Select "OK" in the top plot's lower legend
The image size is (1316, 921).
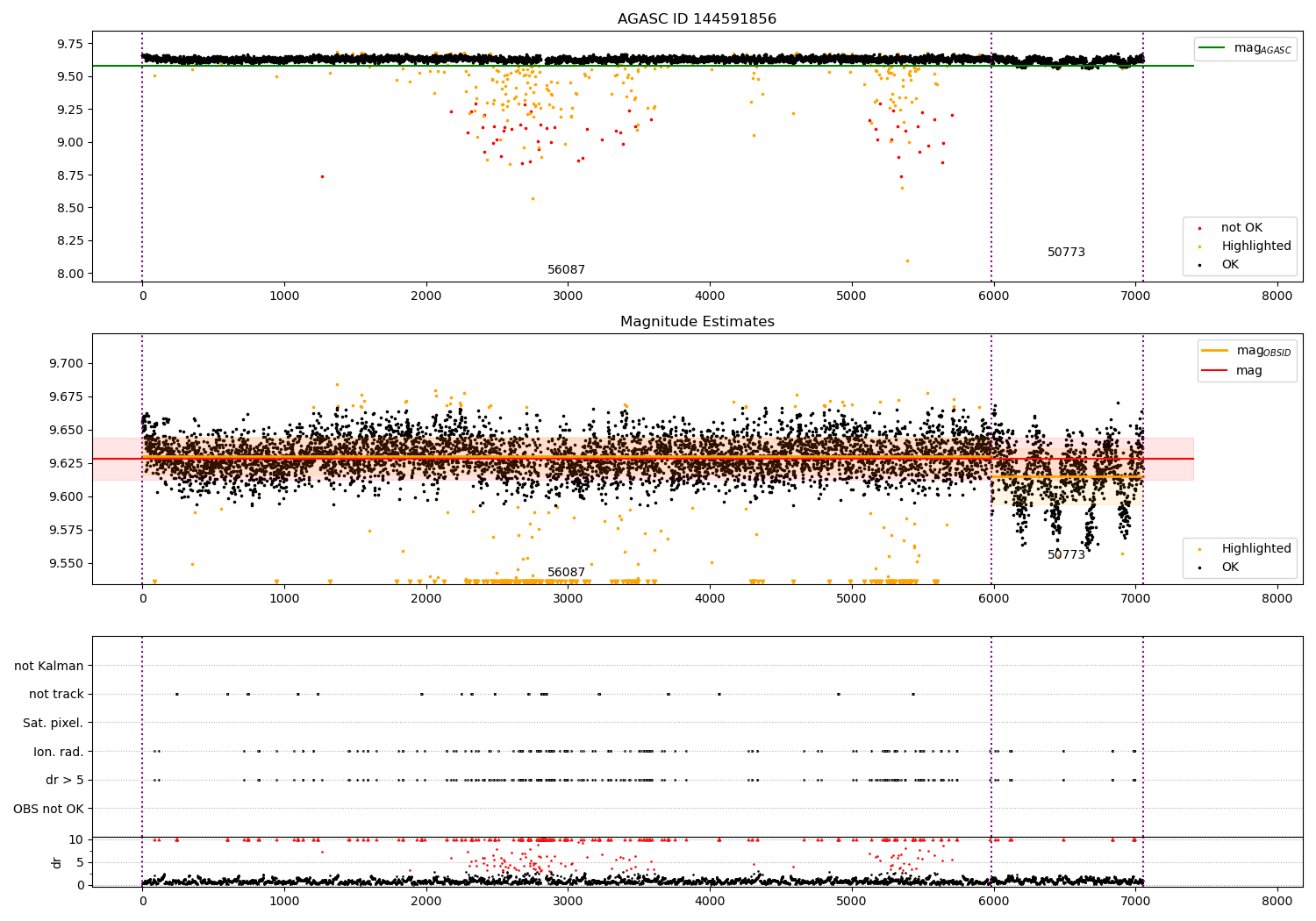click(1230, 265)
